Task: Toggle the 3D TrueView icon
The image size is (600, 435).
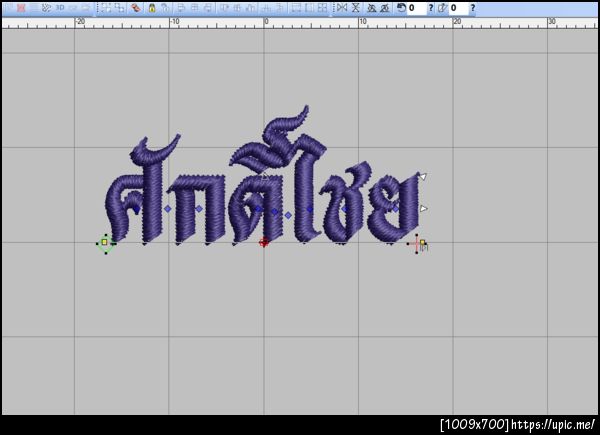Action: pyautogui.click(x=60, y=8)
